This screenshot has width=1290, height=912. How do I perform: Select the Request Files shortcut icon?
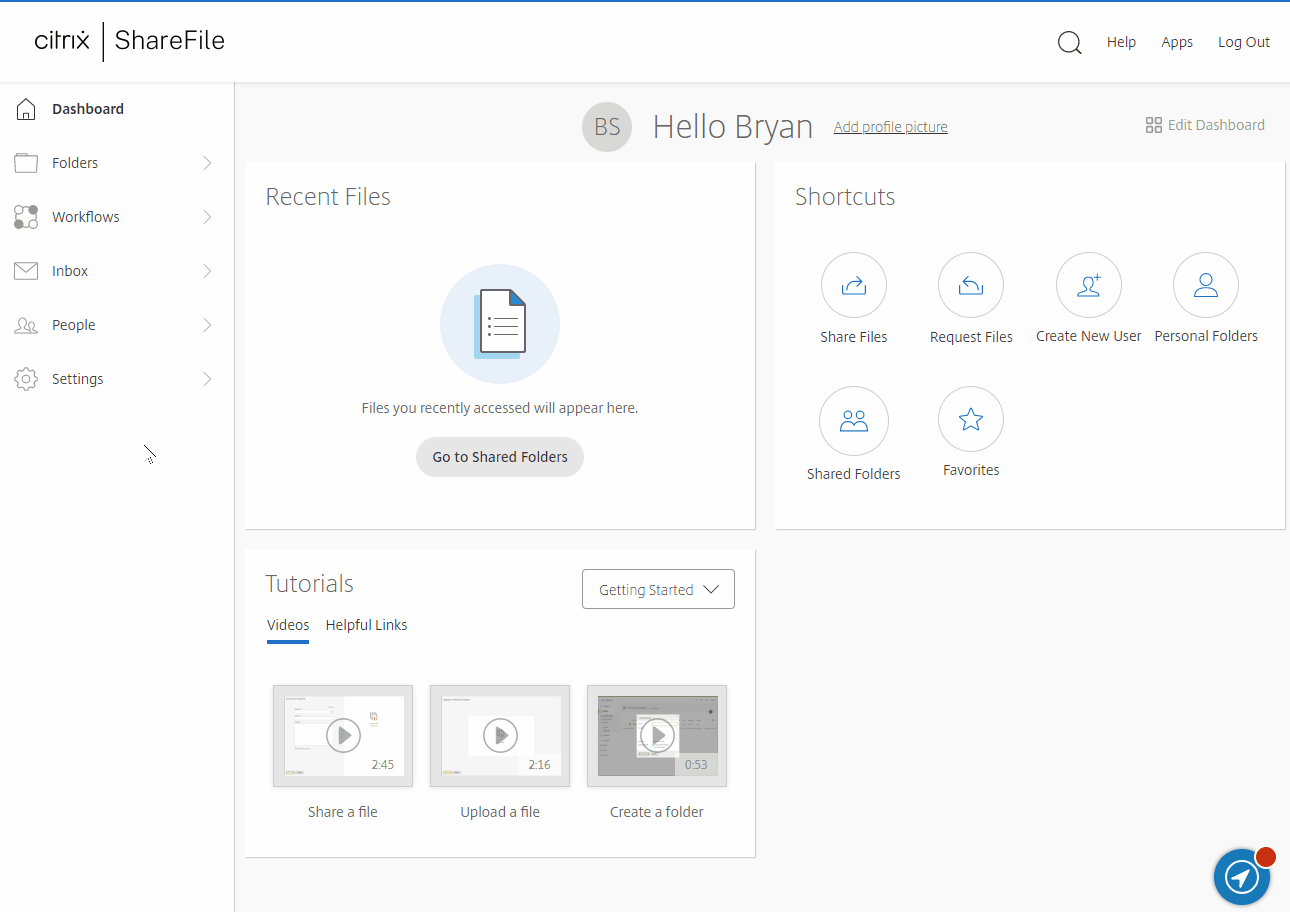click(x=970, y=285)
